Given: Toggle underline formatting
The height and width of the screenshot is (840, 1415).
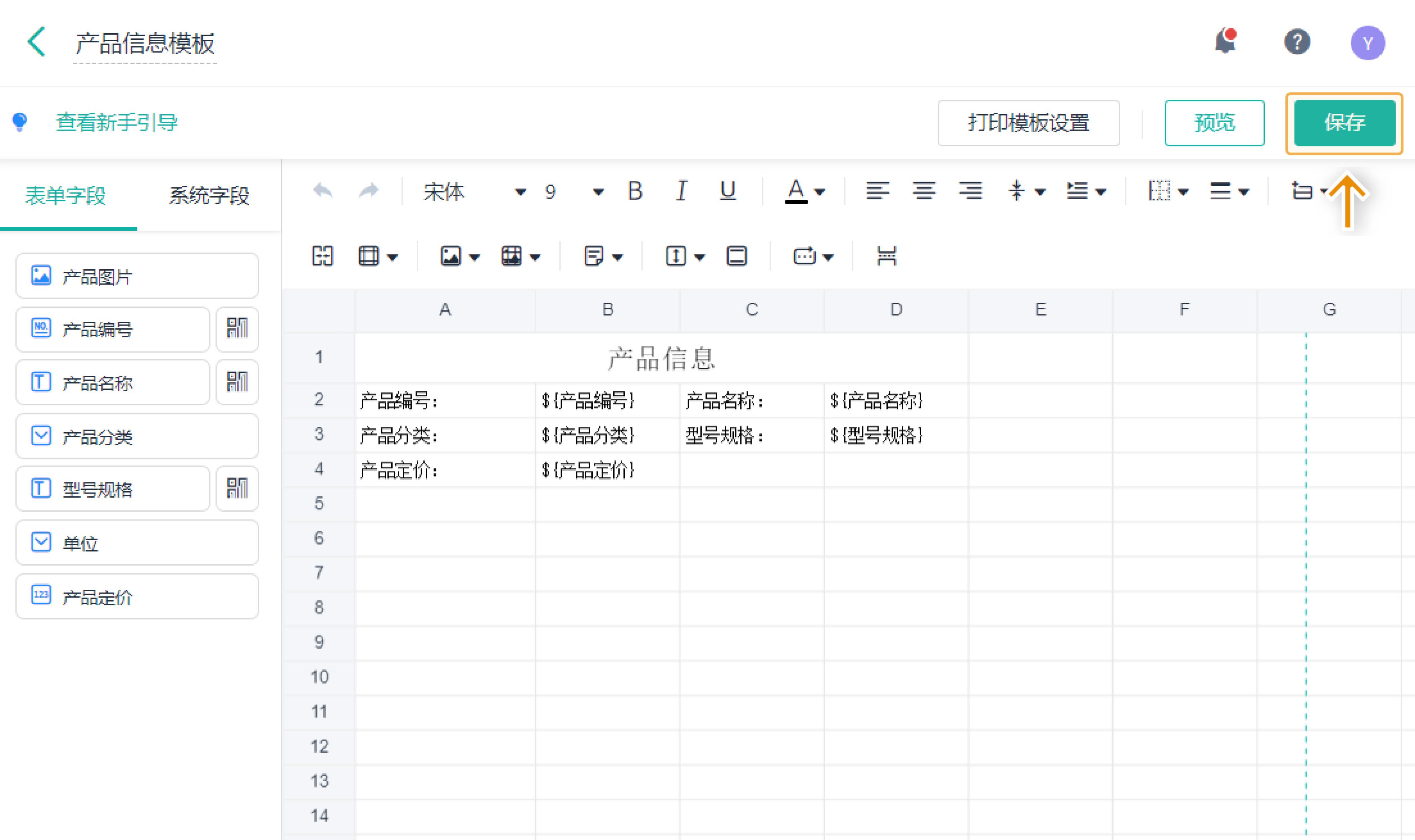Looking at the screenshot, I should (x=727, y=191).
